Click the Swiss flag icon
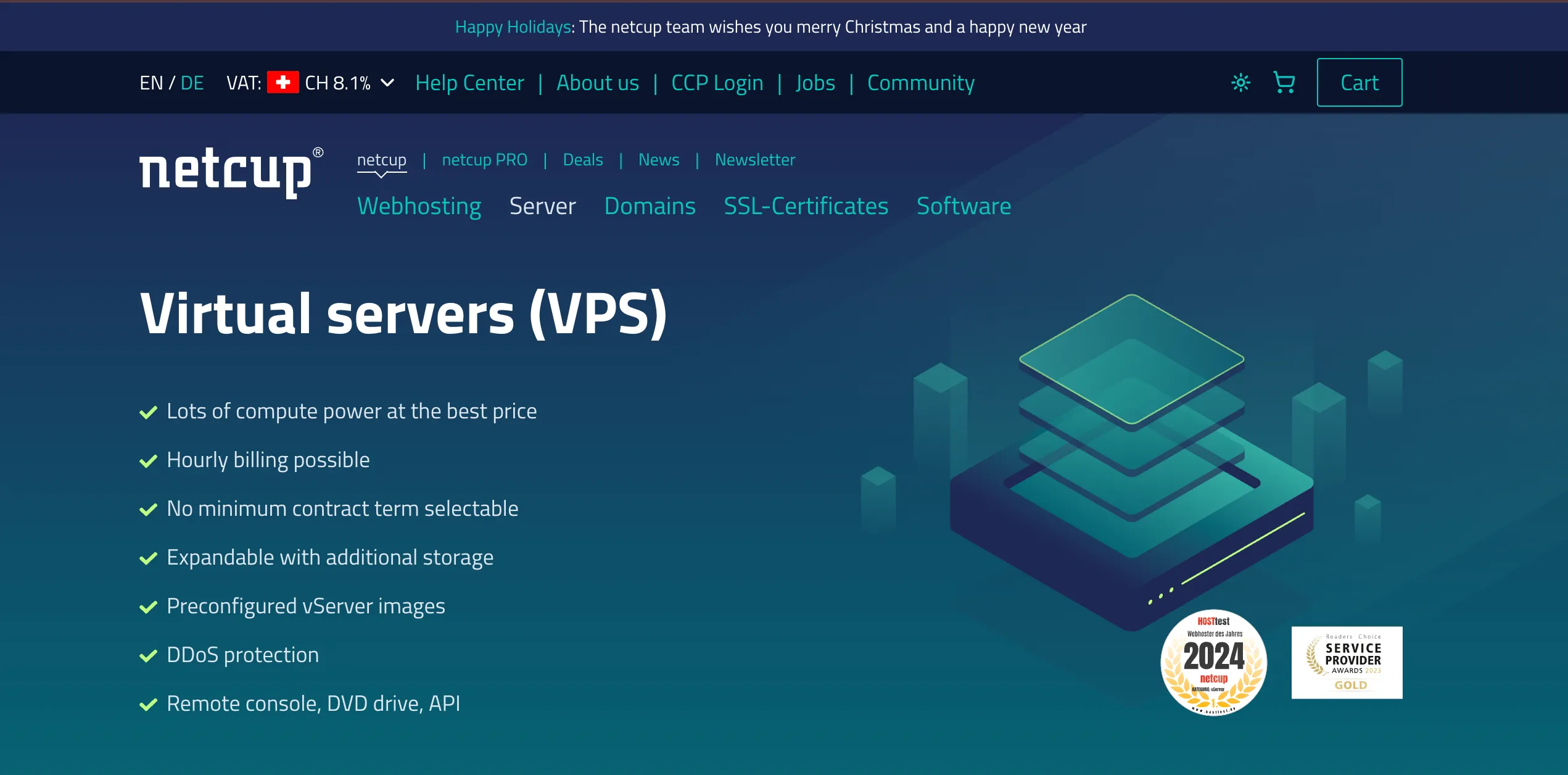 click(283, 82)
